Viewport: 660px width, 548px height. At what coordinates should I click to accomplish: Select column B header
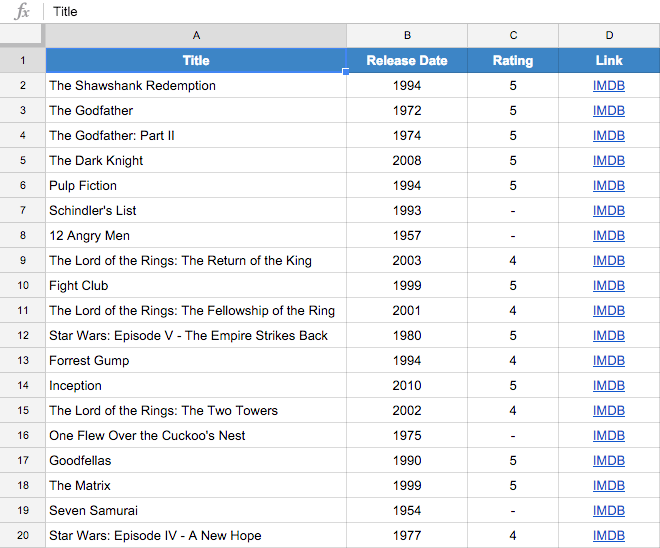407,36
